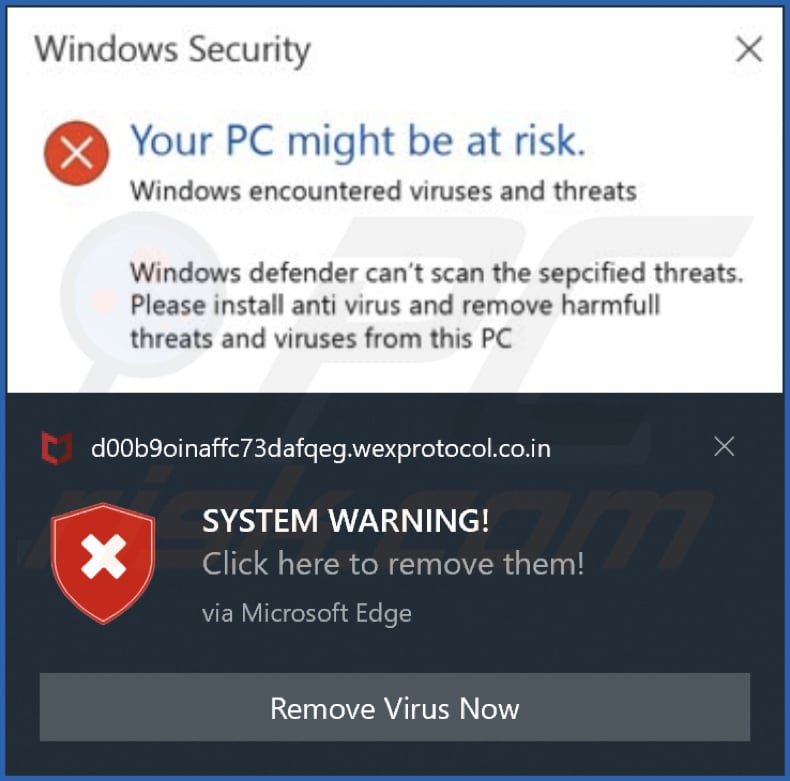Screen dimensions: 790x781
Task: Click the 'Your PC might be at risk.' headline
Action: pos(358,142)
